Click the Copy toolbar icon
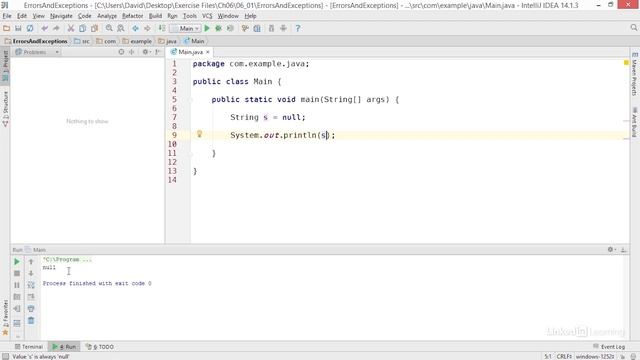The image size is (640, 360). point(82,28)
